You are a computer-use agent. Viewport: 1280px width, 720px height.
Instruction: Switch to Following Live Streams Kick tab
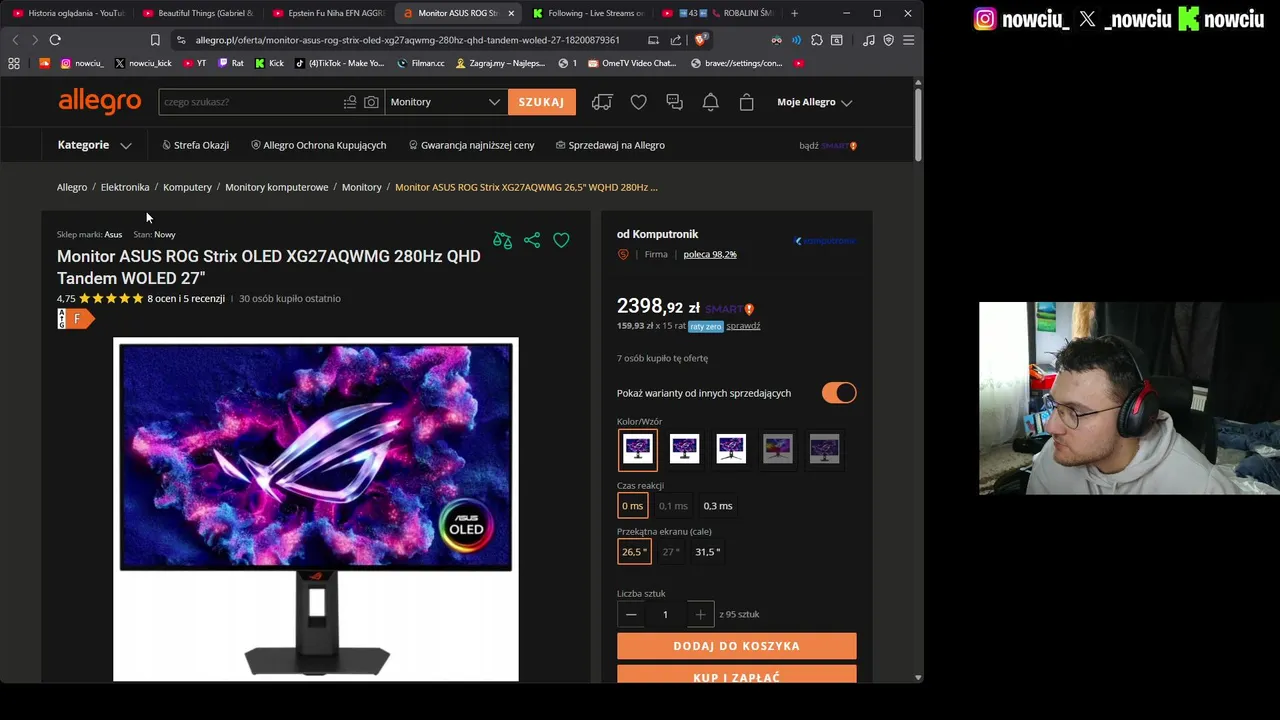point(588,13)
